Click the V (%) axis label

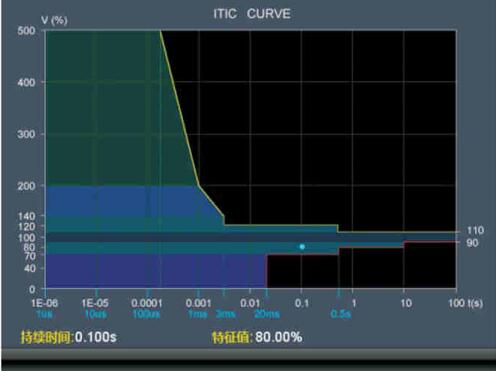tap(54, 20)
